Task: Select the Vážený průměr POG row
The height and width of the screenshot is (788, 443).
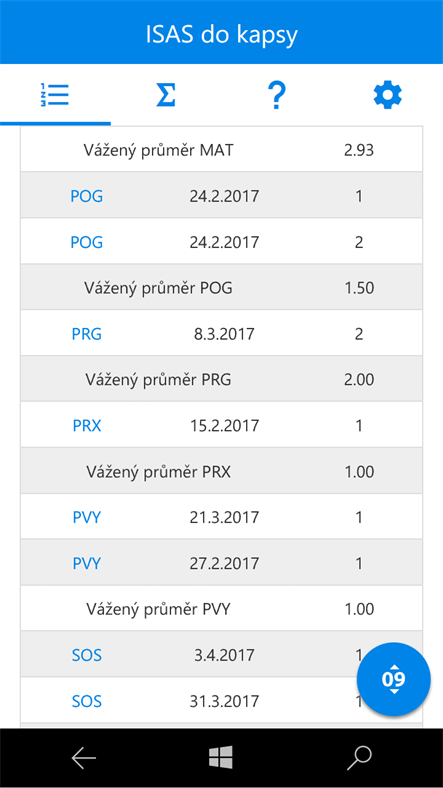Action: pyautogui.click(x=222, y=287)
